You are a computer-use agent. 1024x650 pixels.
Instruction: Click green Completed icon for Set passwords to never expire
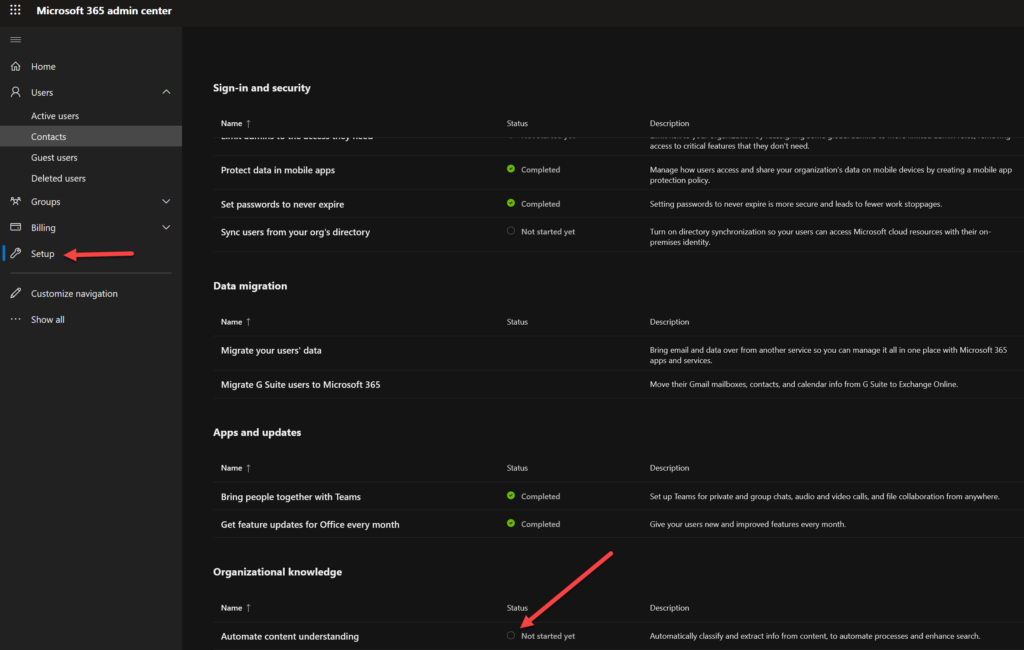[x=511, y=203]
